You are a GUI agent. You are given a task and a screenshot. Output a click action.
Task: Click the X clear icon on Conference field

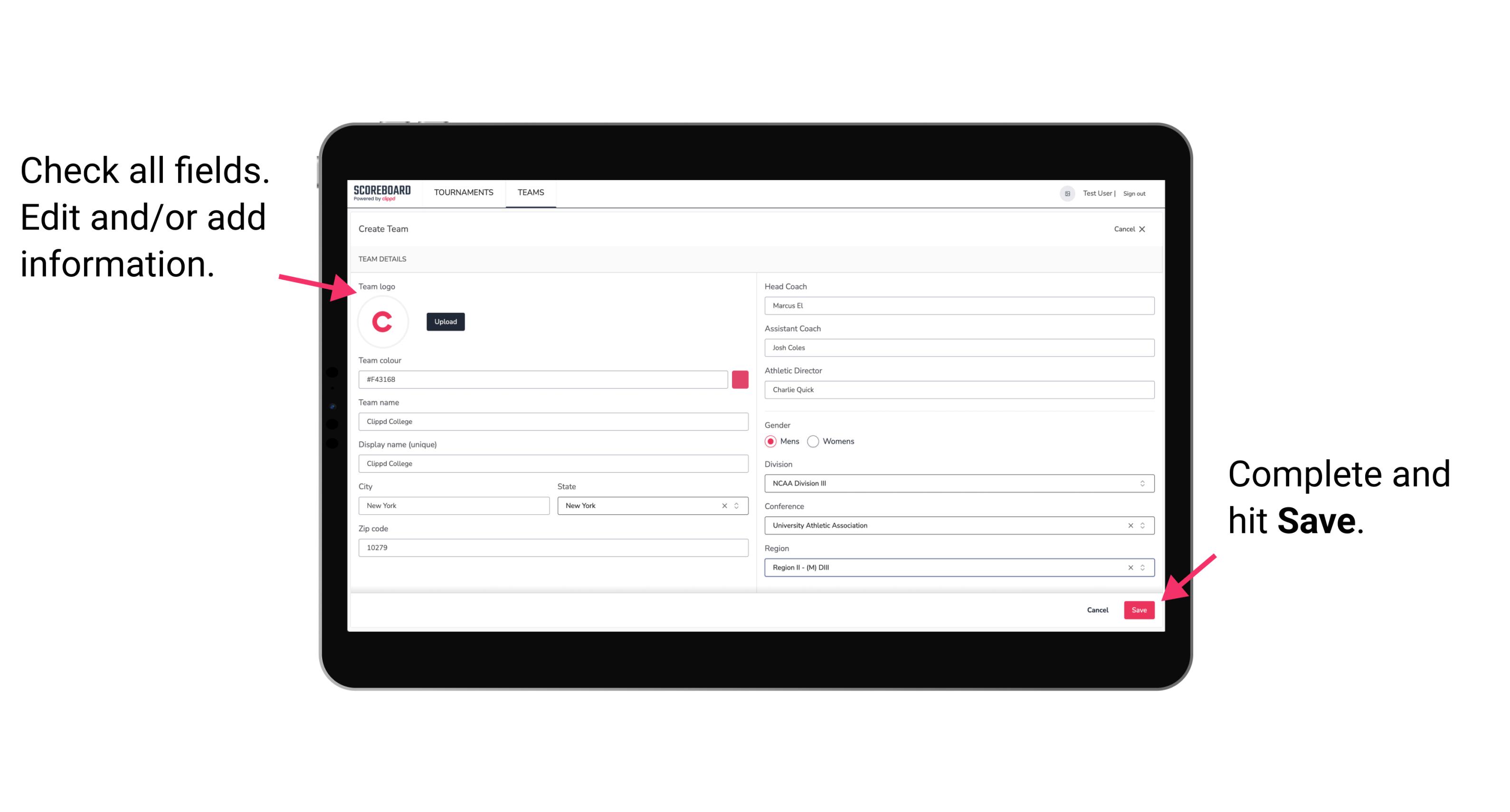[x=1128, y=525]
